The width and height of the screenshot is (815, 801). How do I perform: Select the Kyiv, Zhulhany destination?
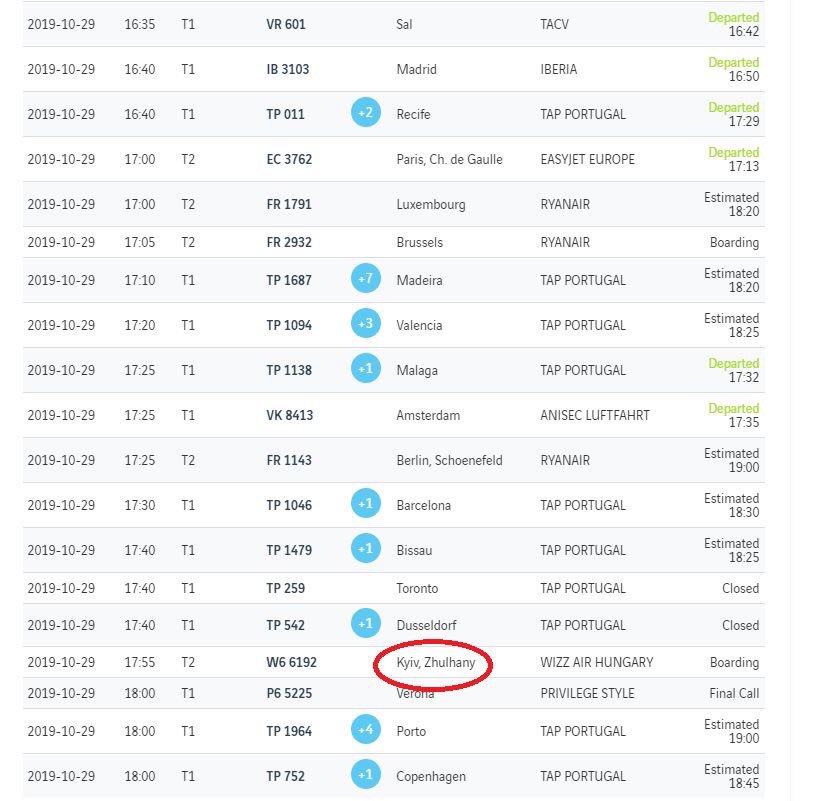tap(436, 663)
